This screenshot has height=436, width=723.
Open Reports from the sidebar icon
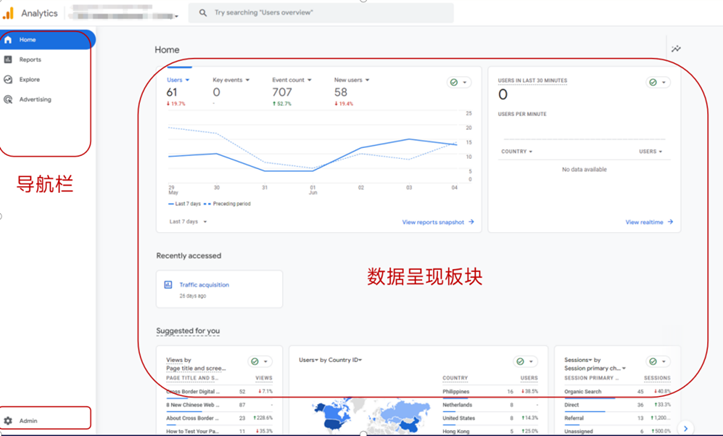[x=9, y=60]
